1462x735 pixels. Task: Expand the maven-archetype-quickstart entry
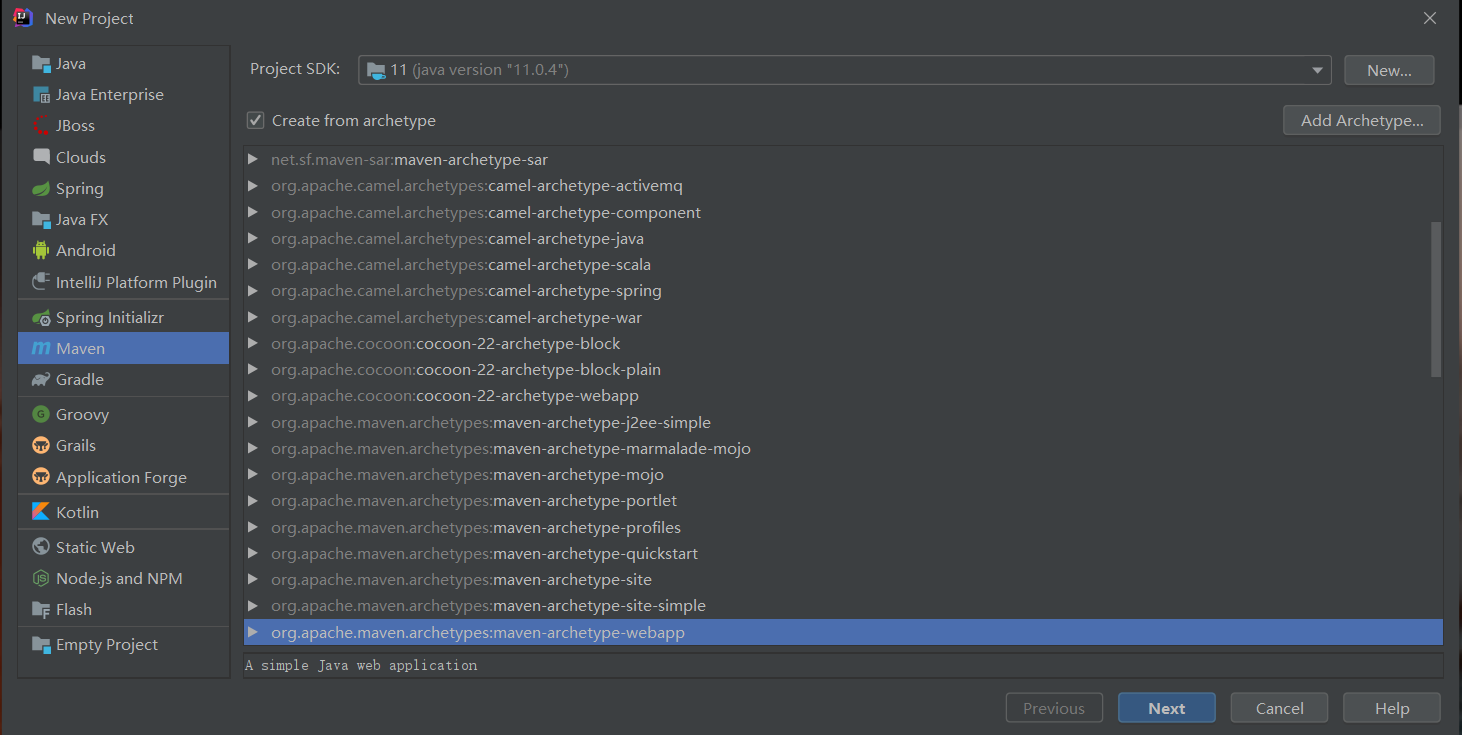(253, 554)
